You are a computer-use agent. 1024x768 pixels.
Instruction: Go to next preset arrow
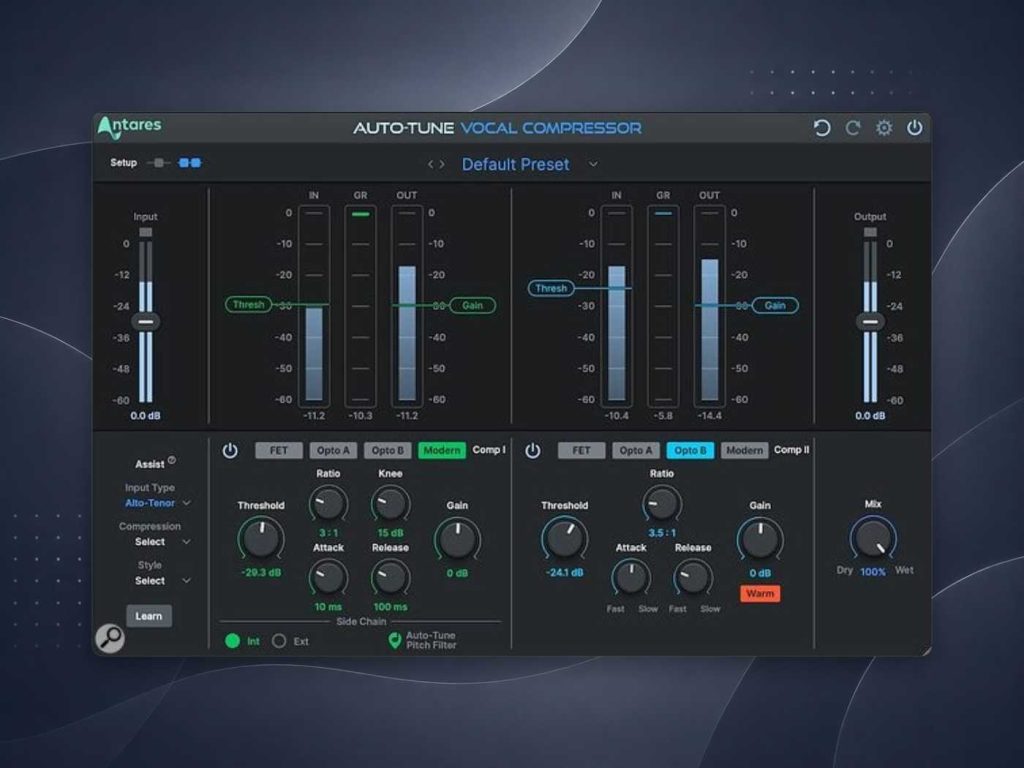(442, 165)
